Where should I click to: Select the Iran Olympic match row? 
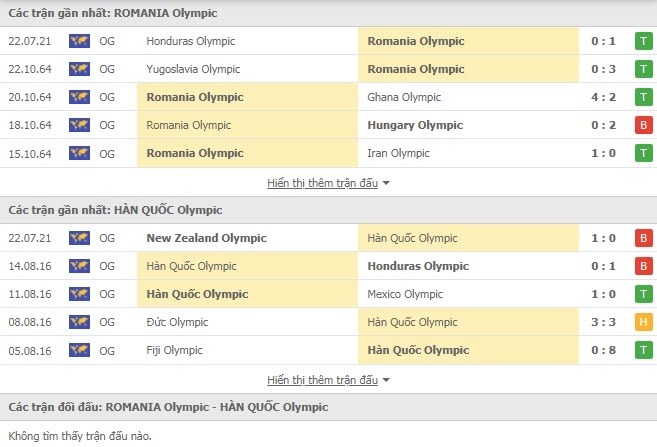328,153
